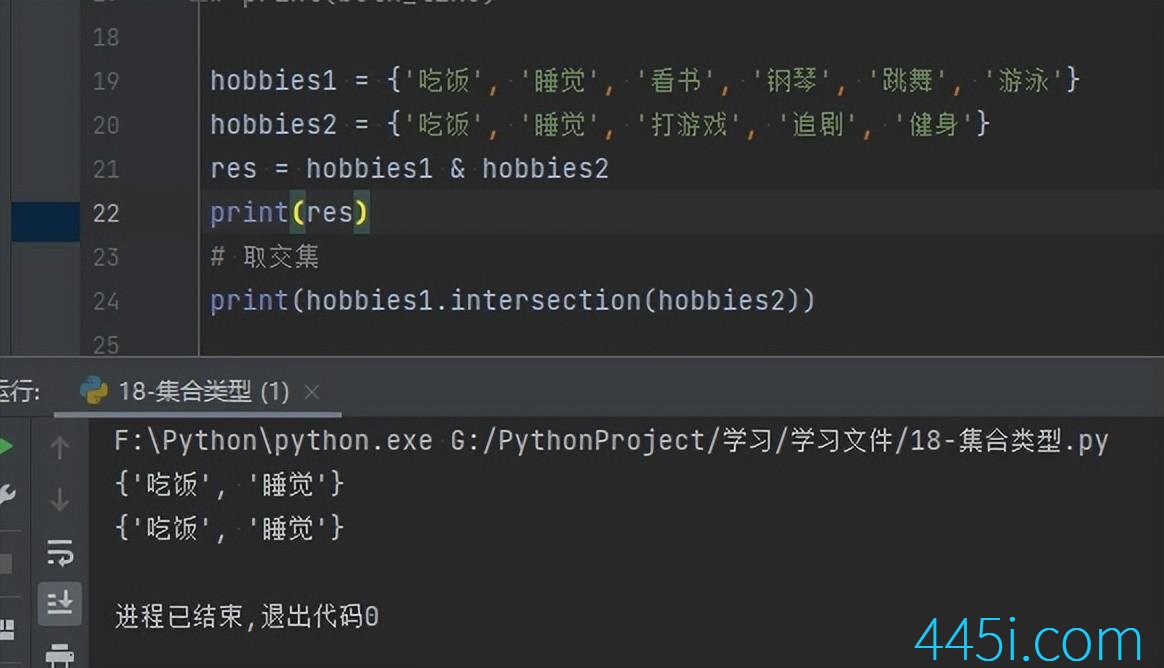Click the print icon in run toolbar

point(59,654)
